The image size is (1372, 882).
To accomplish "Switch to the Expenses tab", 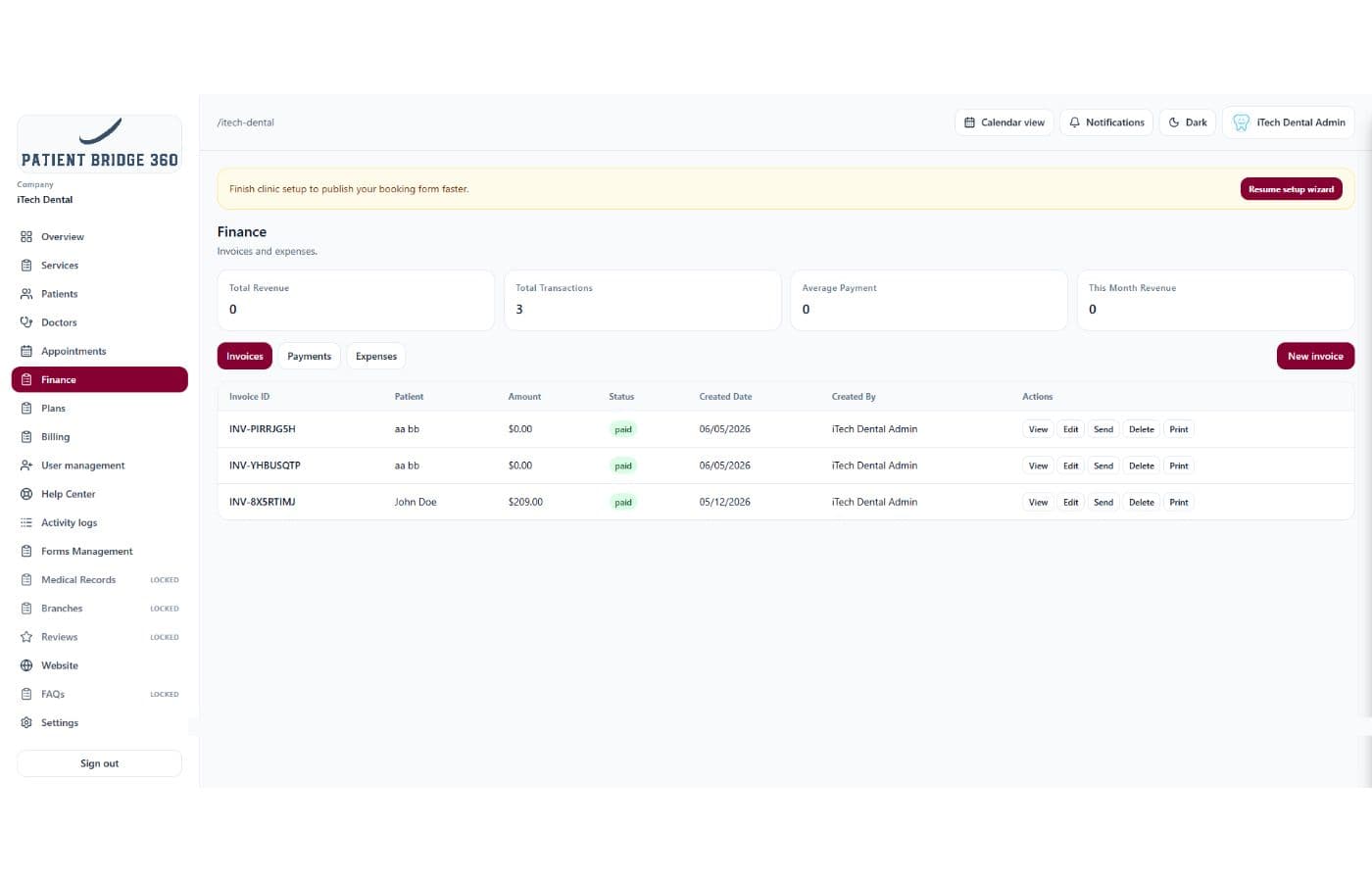I will [x=376, y=357].
